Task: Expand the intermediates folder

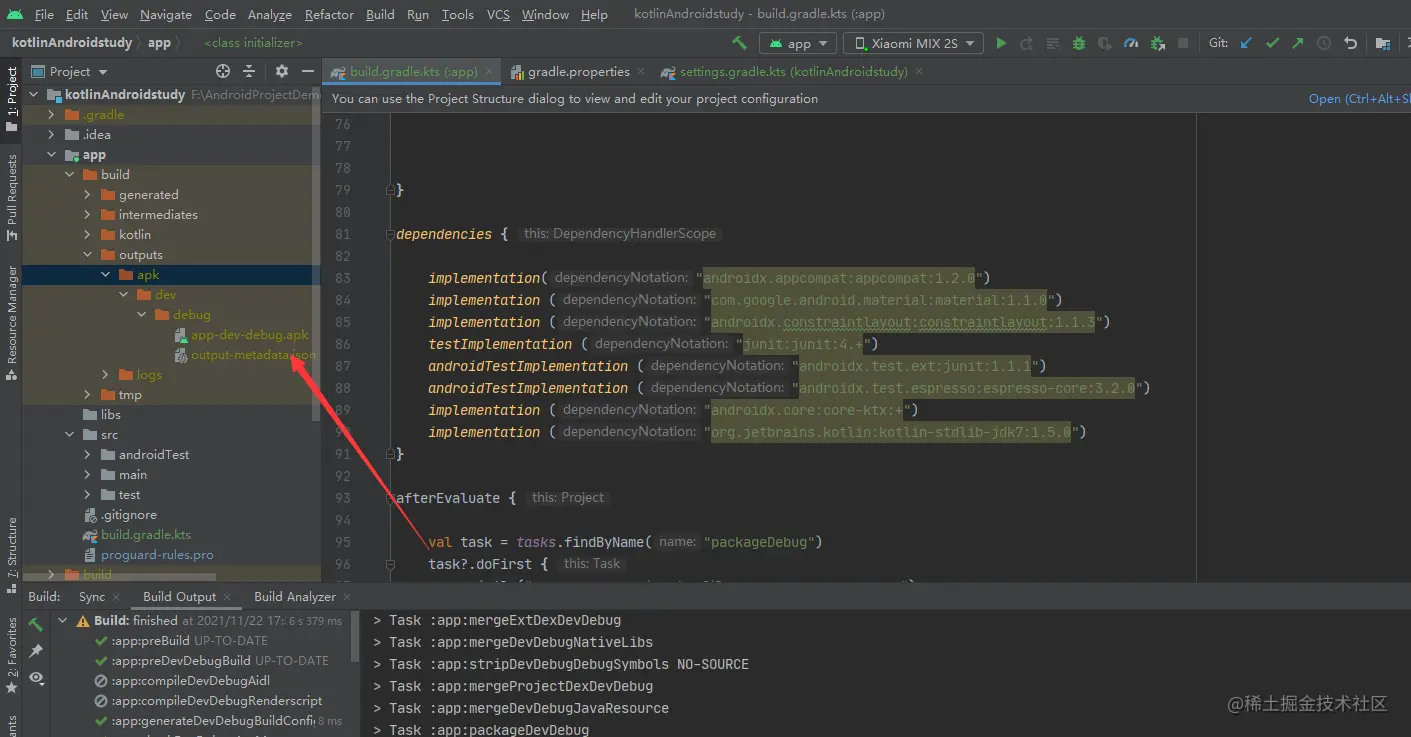Action: click(88, 215)
